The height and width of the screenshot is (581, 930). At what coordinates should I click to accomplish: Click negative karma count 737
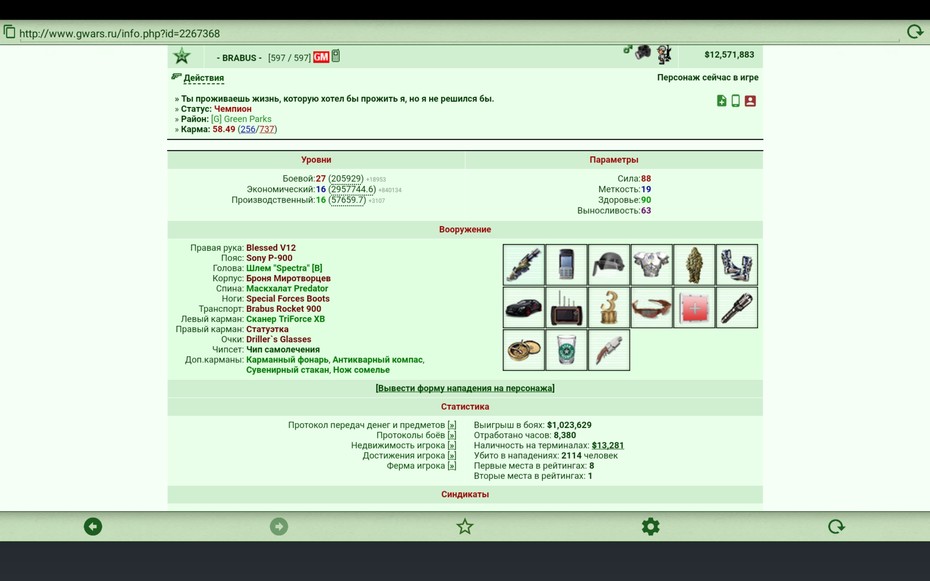tap(266, 129)
